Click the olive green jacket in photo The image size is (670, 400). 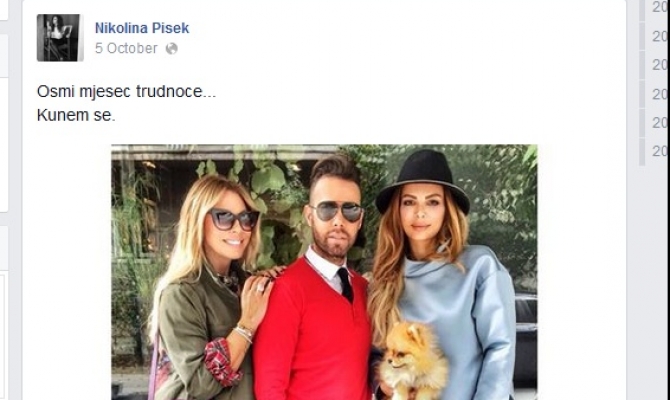[x=200, y=333]
